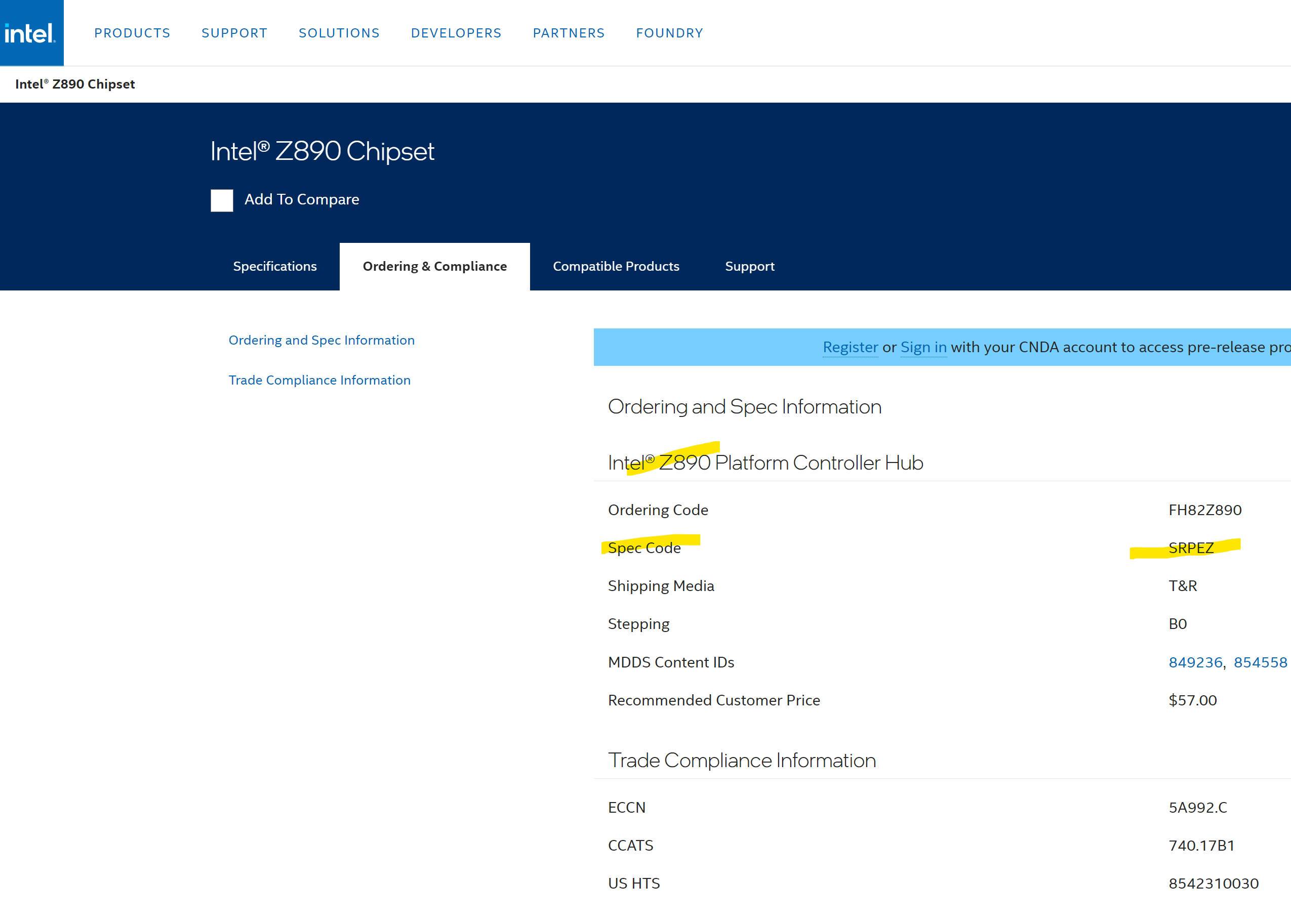Viewport: 1291px width, 924px height.
Task: Check the Add To Compare checkbox
Action: (x=221, y=200)
